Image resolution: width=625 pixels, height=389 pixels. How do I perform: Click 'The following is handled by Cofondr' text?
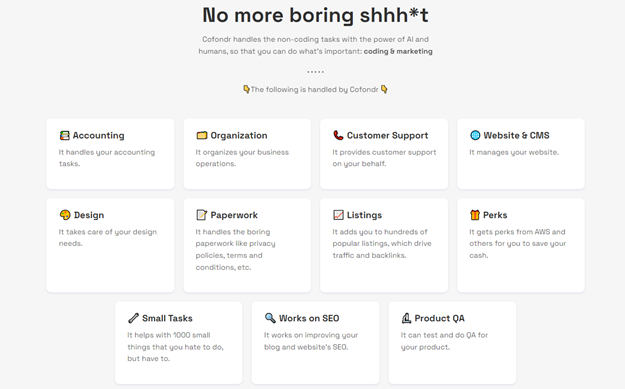(x=314, y=90)
